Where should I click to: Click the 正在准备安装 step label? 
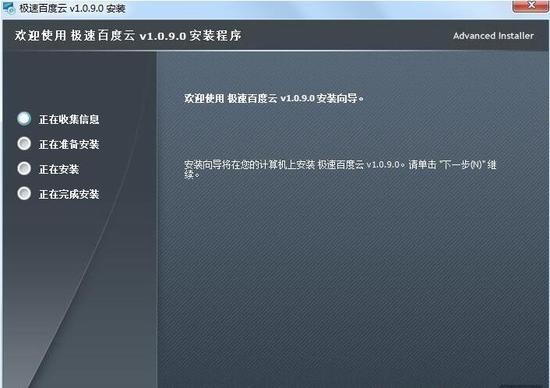(x=69, y=145)
